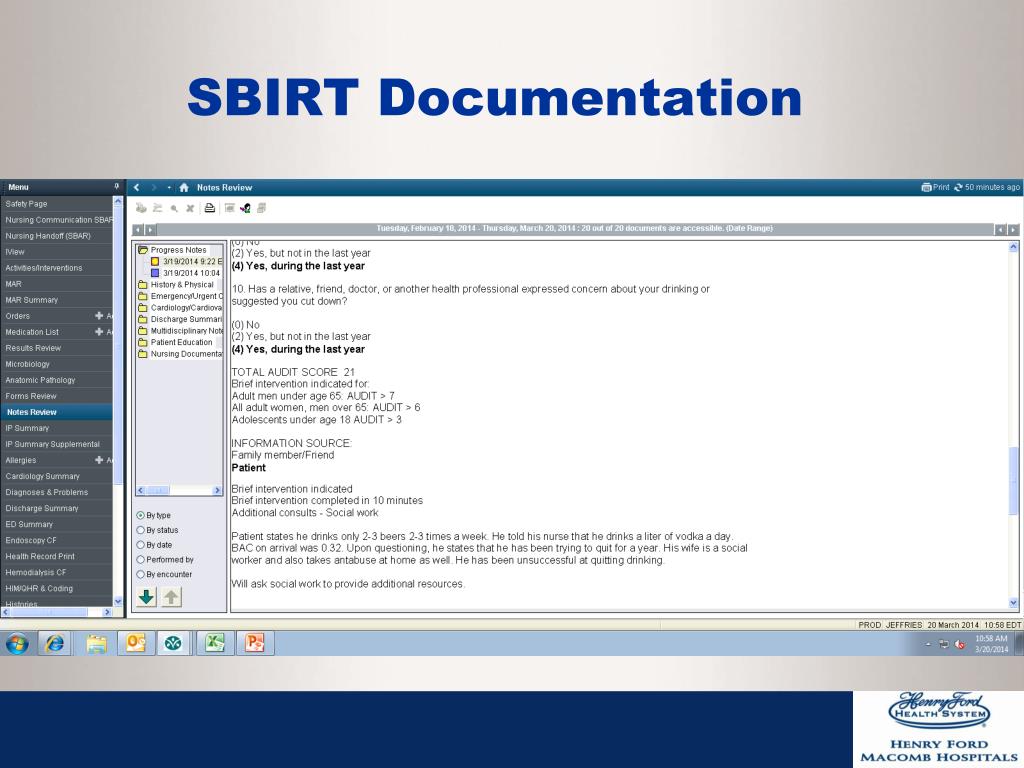Viewport: 1024px width, 768px height.
Task: Select the By status radio button
Action: [141, 530]
